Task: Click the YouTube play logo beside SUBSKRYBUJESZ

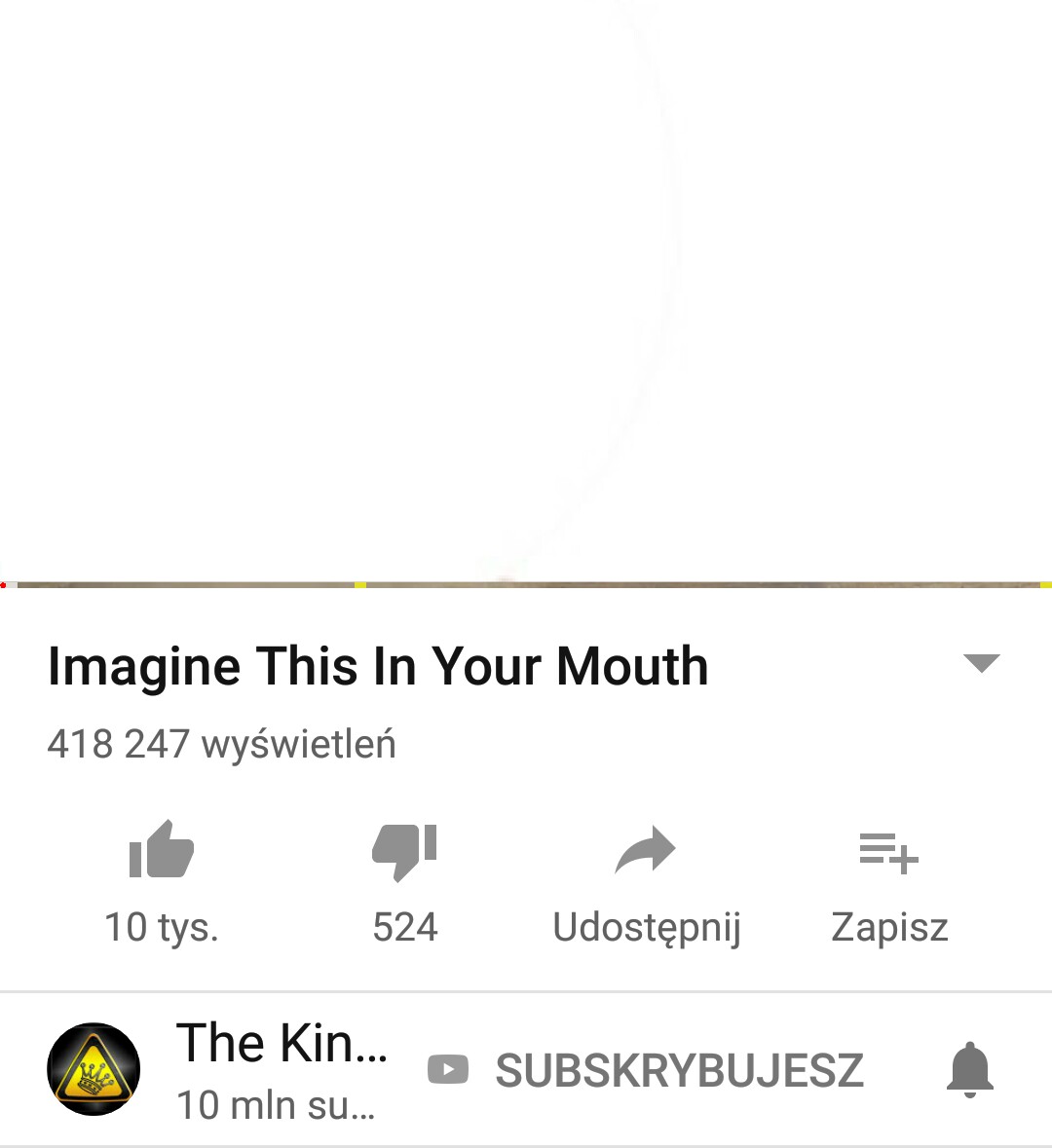Action: pyautogui.click(x=448, y=1069)
